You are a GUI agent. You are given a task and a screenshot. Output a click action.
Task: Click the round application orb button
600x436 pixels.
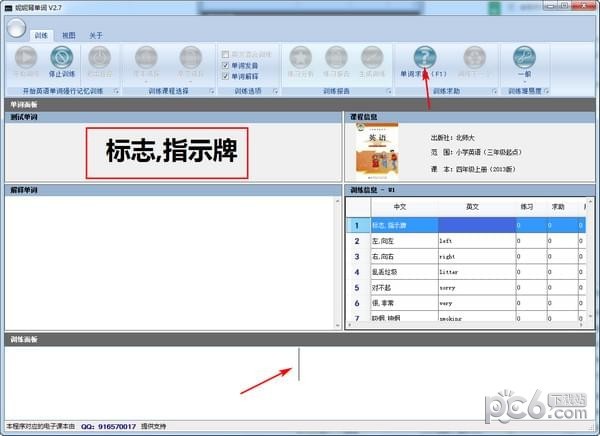[x=16, y=28]
